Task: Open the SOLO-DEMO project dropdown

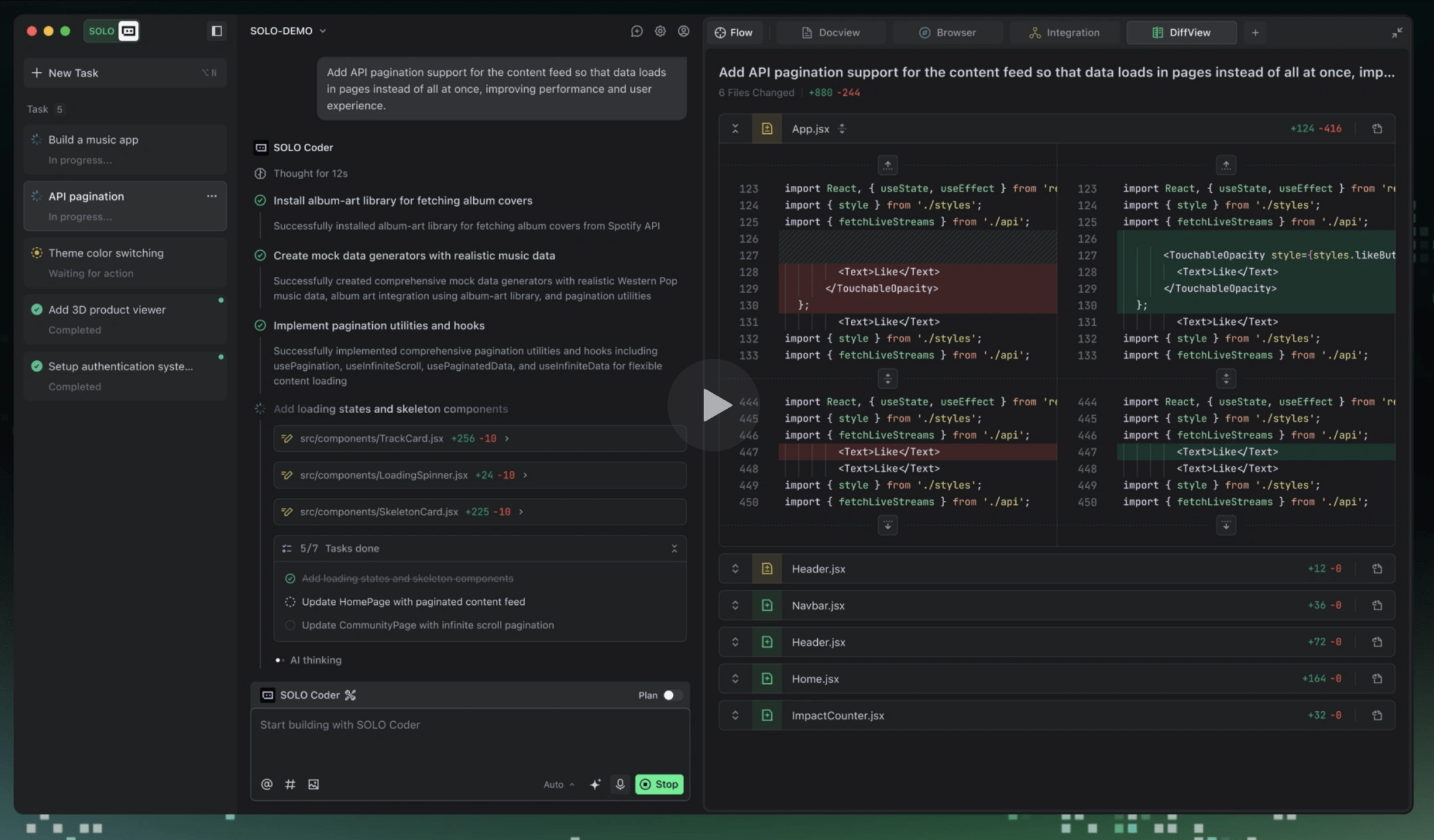Action: coord(288,31)
